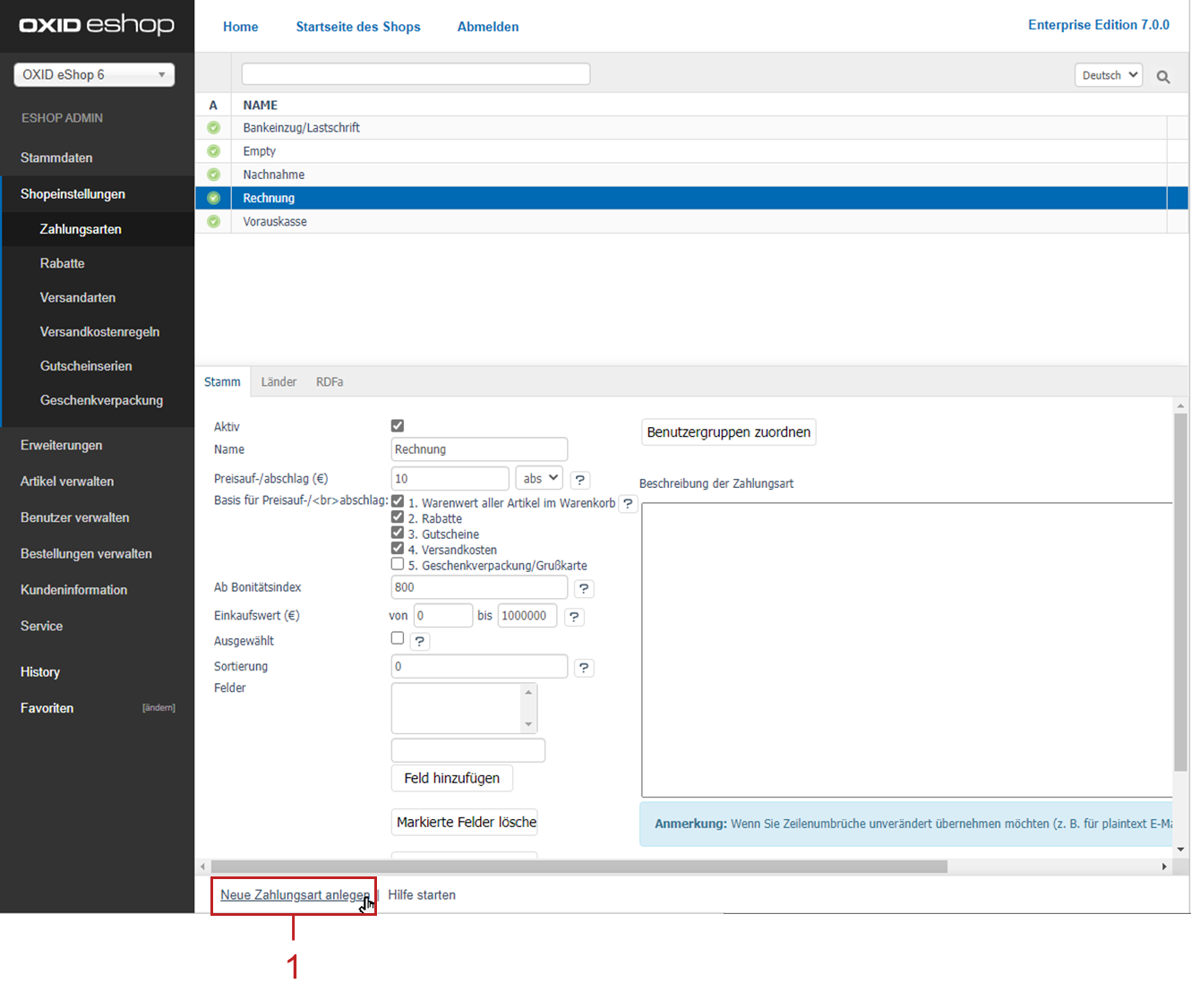The width and height of the screenshot is (1191, 1008).
Task: Uncheck the Aktiv checkbox
Action: coord(398,426)
